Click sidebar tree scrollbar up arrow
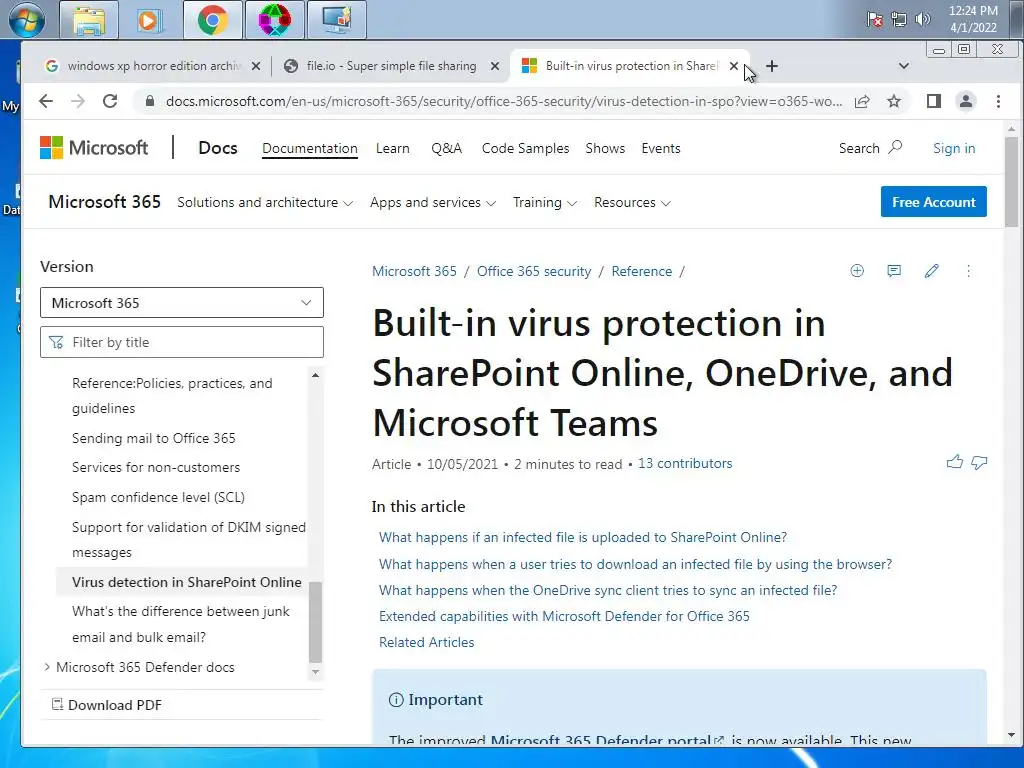1024x768 pixels. pos(315,376)
